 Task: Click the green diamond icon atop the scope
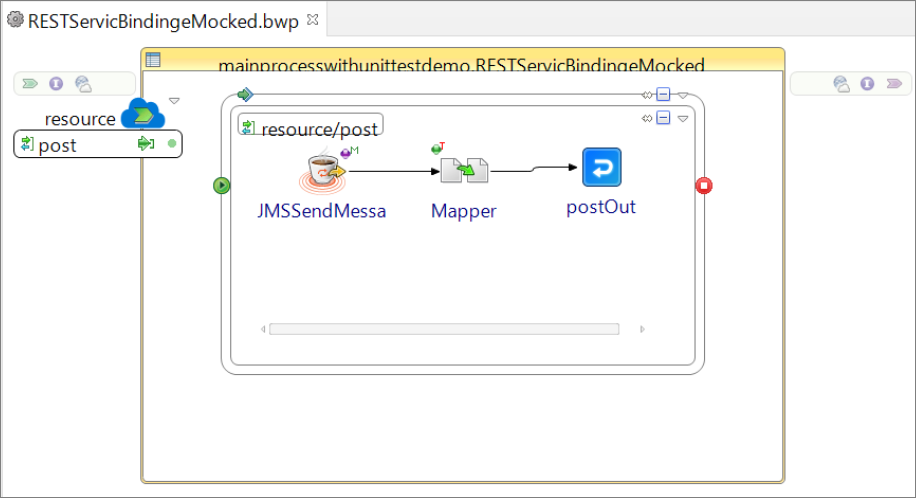click(245, 94)
